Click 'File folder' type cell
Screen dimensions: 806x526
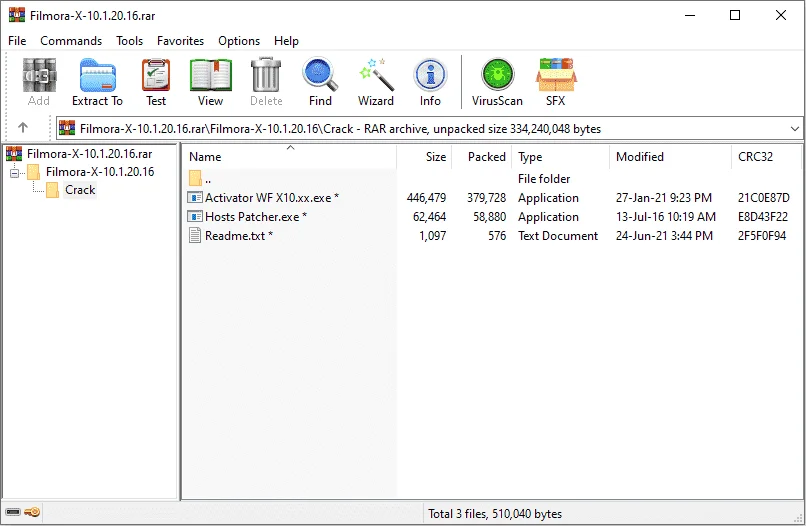point(544,178)
